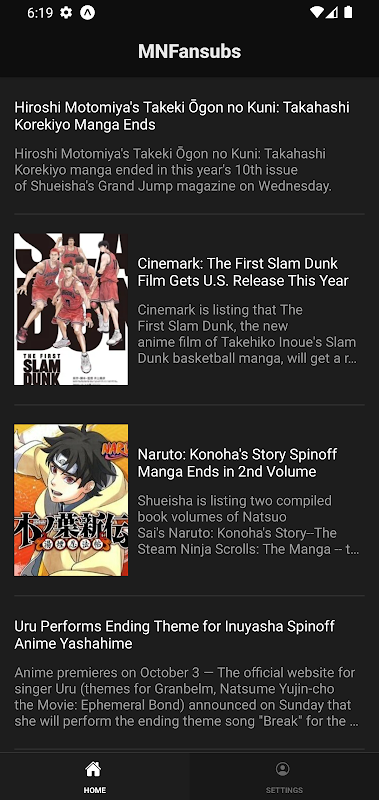Tap the Cinemark is listing summary text
This screenshot has width=379, height=800.
click(247, 334)
